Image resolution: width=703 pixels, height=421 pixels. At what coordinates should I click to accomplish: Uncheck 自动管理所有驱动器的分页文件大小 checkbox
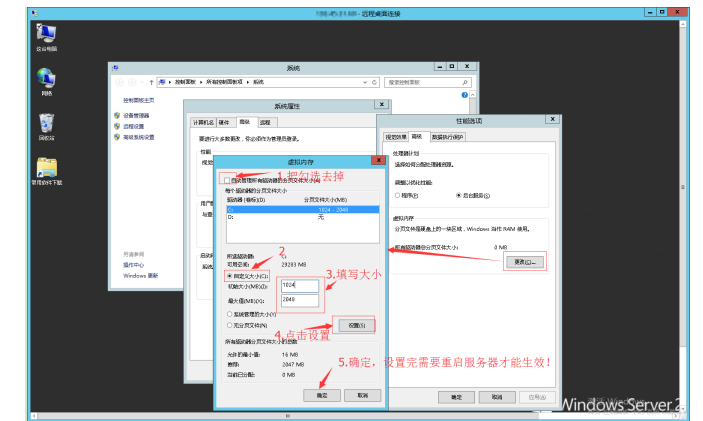coord(225,180)
